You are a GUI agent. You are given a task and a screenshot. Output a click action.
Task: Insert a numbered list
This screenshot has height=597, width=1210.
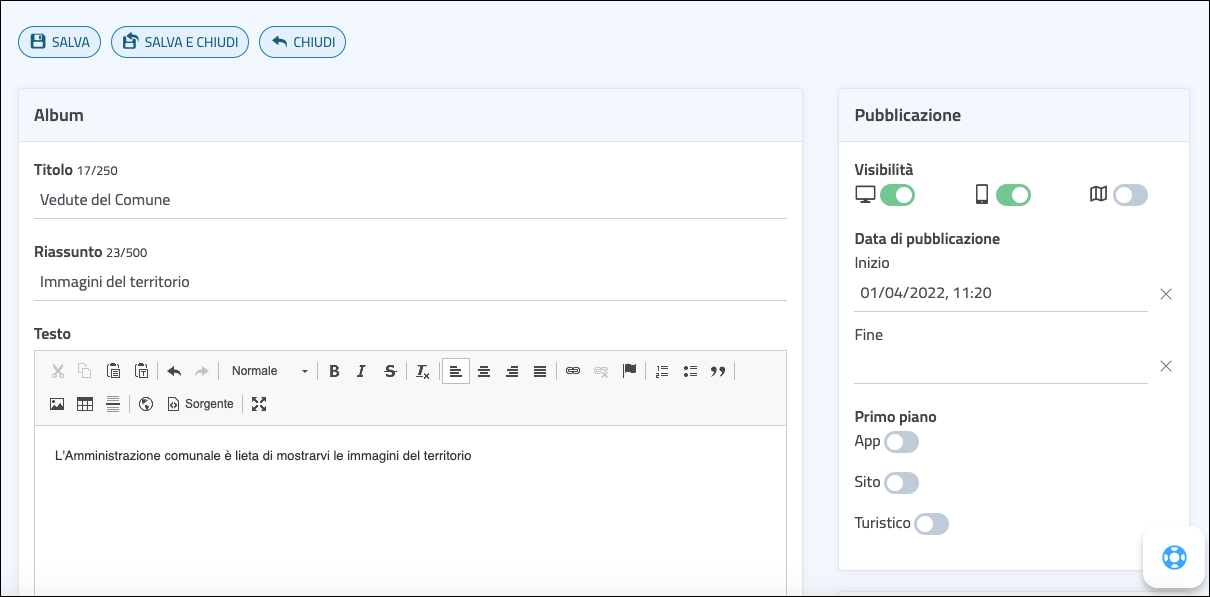pos(661,371)
